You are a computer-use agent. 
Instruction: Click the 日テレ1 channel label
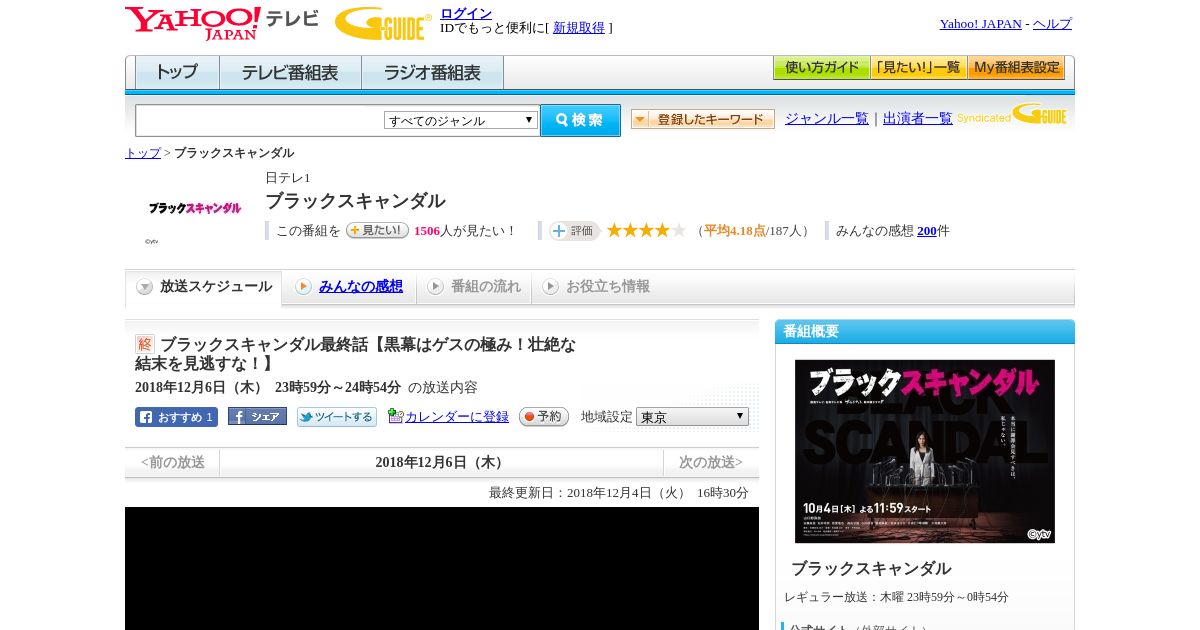pos(288,178)
